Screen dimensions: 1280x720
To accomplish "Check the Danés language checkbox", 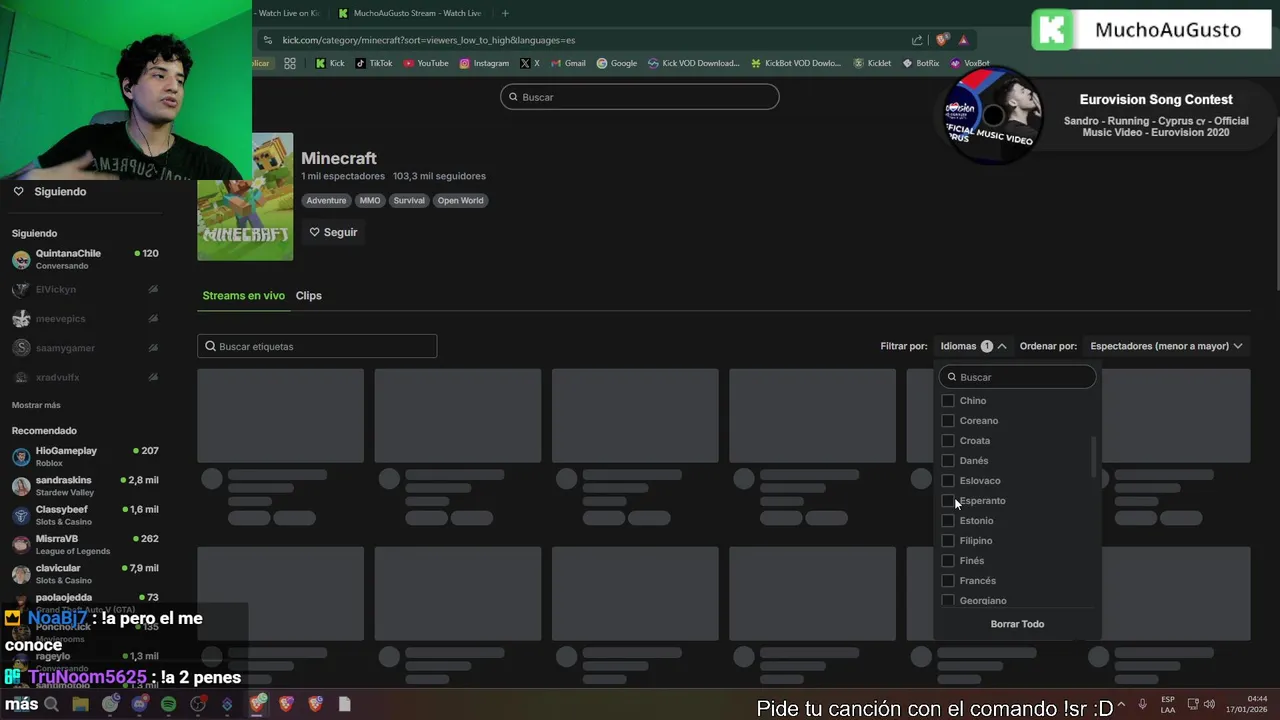I will coord(948,461).
